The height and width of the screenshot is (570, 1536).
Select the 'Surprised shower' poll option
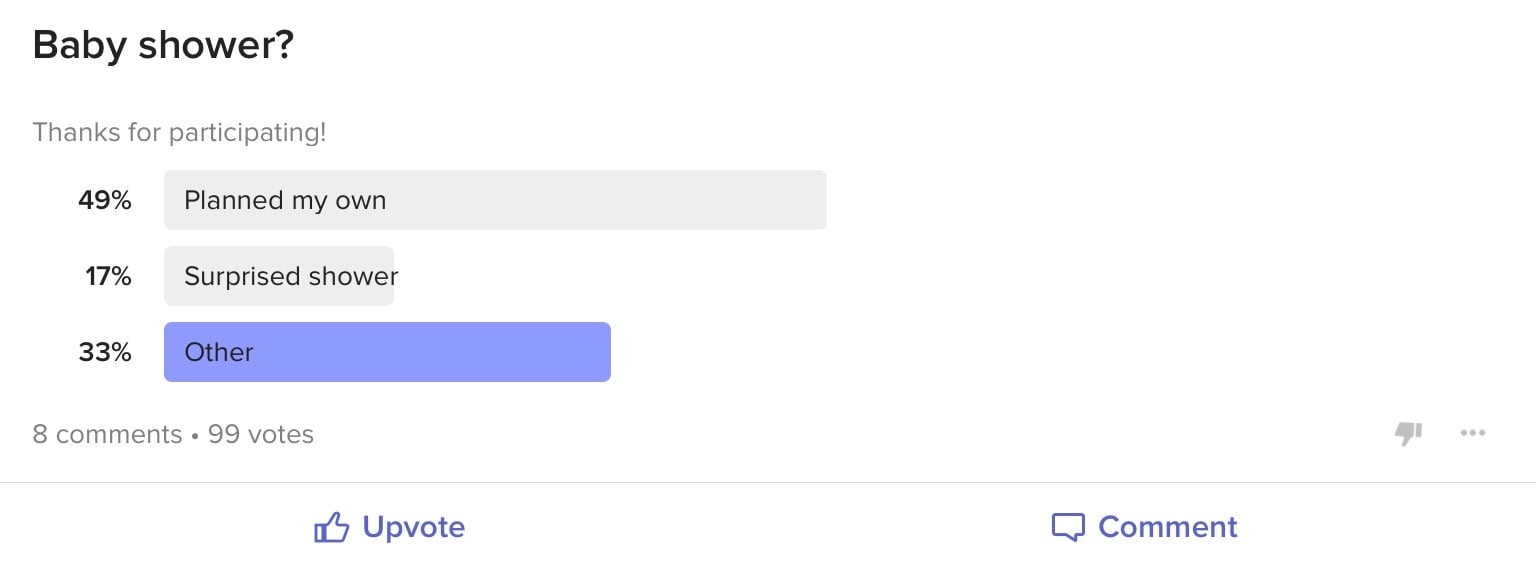pyautogui.click(x=279, y=276)
